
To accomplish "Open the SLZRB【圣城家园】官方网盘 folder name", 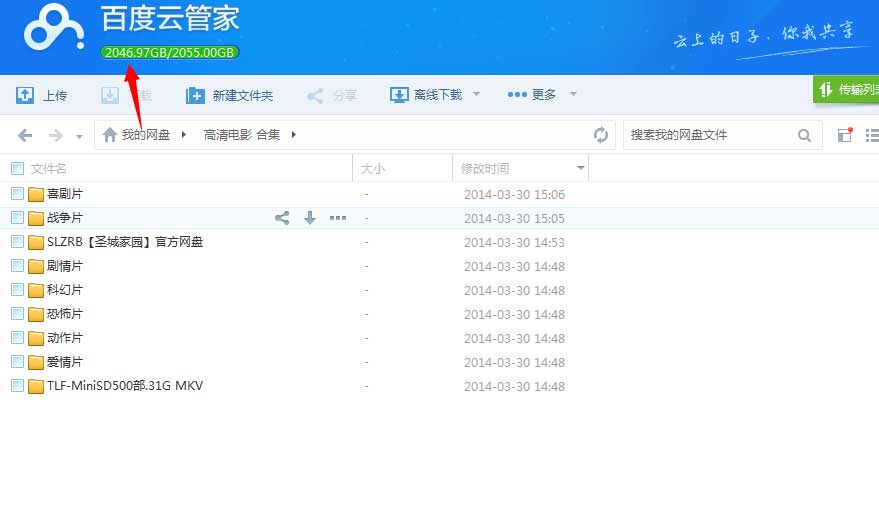I will click(x=125, y=242).
